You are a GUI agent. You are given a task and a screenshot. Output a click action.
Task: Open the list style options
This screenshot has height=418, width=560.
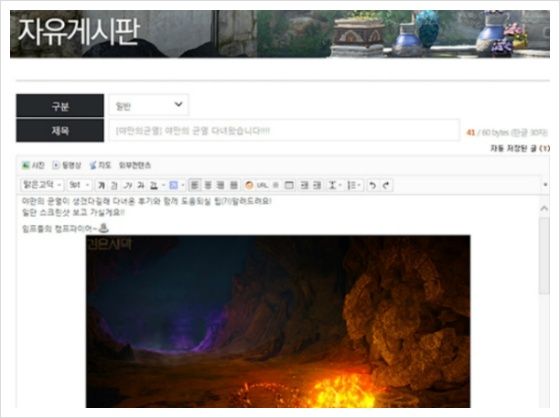(354, 185)
